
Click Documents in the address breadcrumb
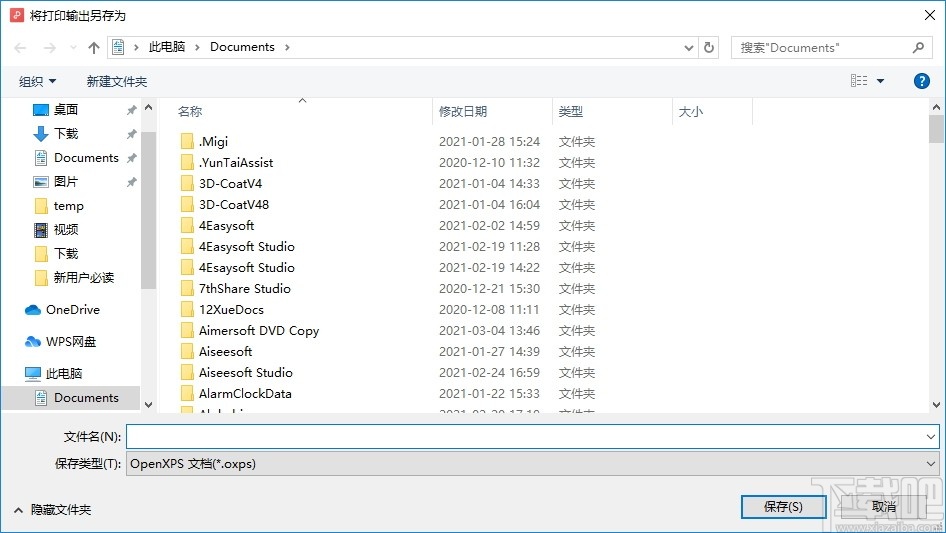point(242,47)
